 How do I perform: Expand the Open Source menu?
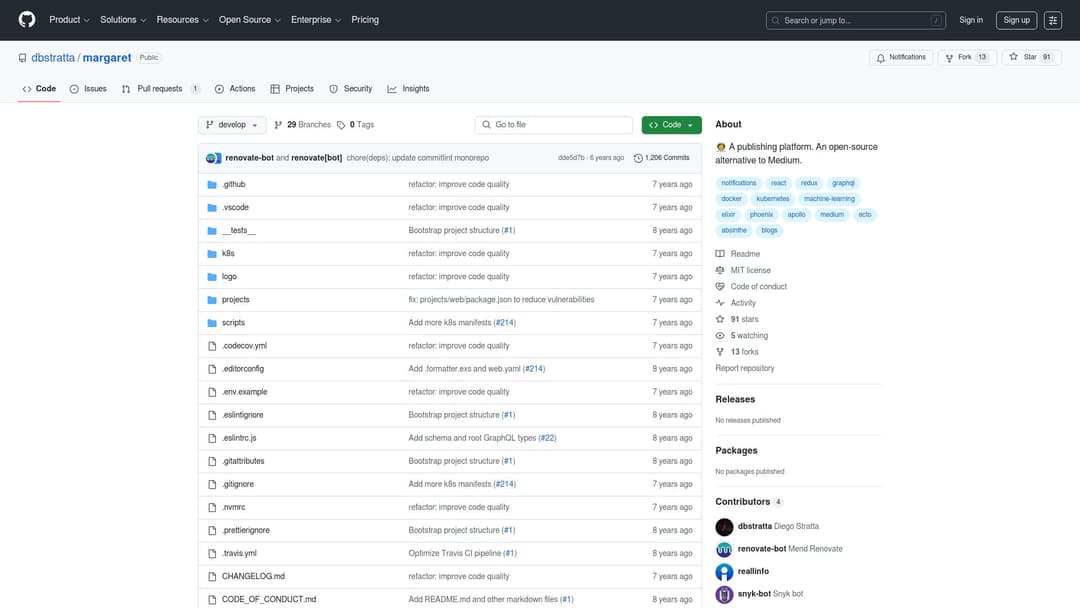249,20
